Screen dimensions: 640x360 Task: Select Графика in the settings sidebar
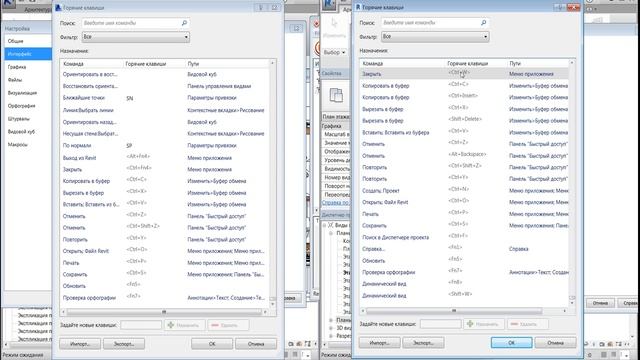tap(28, 67)
